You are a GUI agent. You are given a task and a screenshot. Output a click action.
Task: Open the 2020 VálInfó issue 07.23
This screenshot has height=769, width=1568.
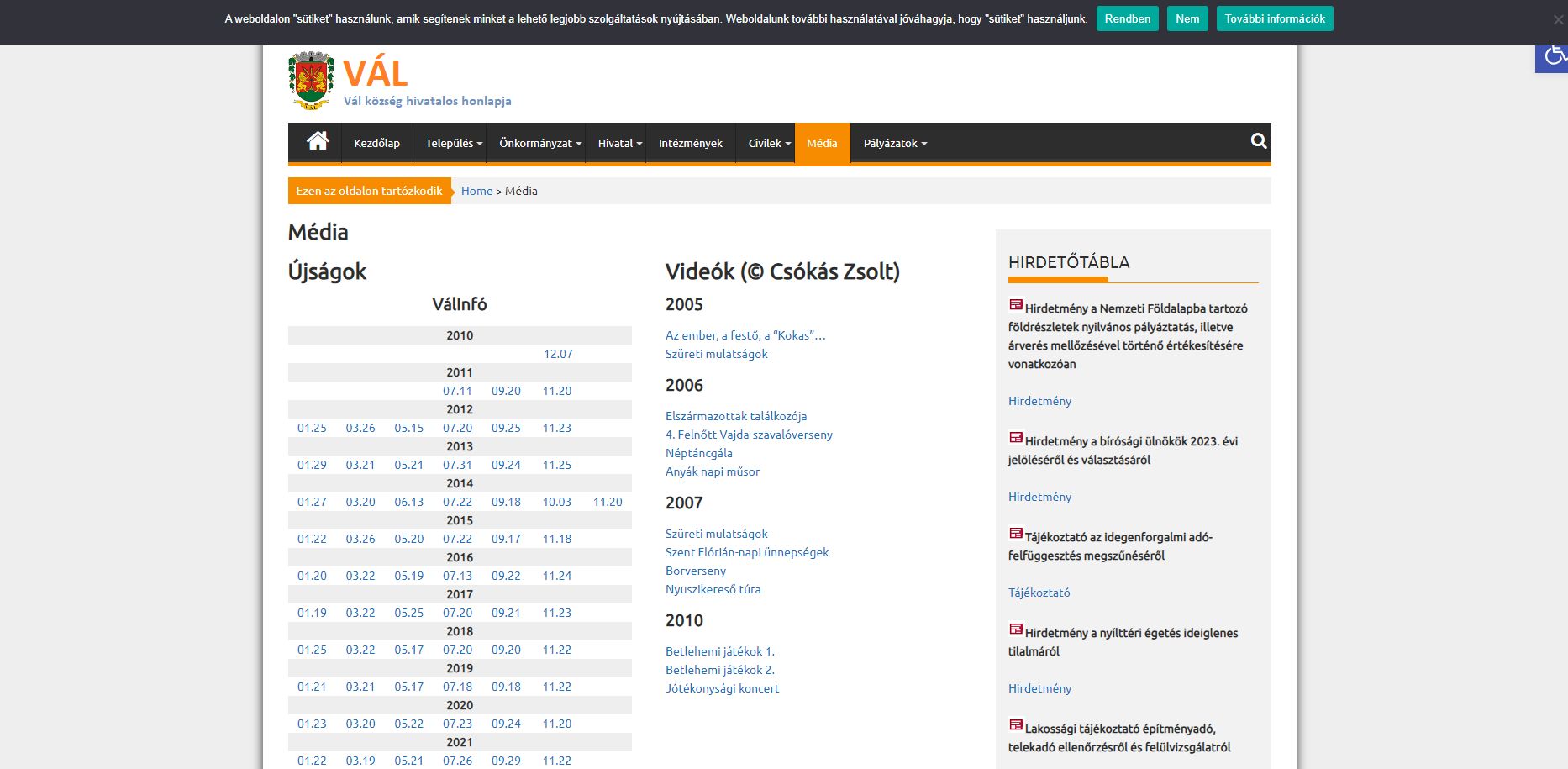coord(457,724)
